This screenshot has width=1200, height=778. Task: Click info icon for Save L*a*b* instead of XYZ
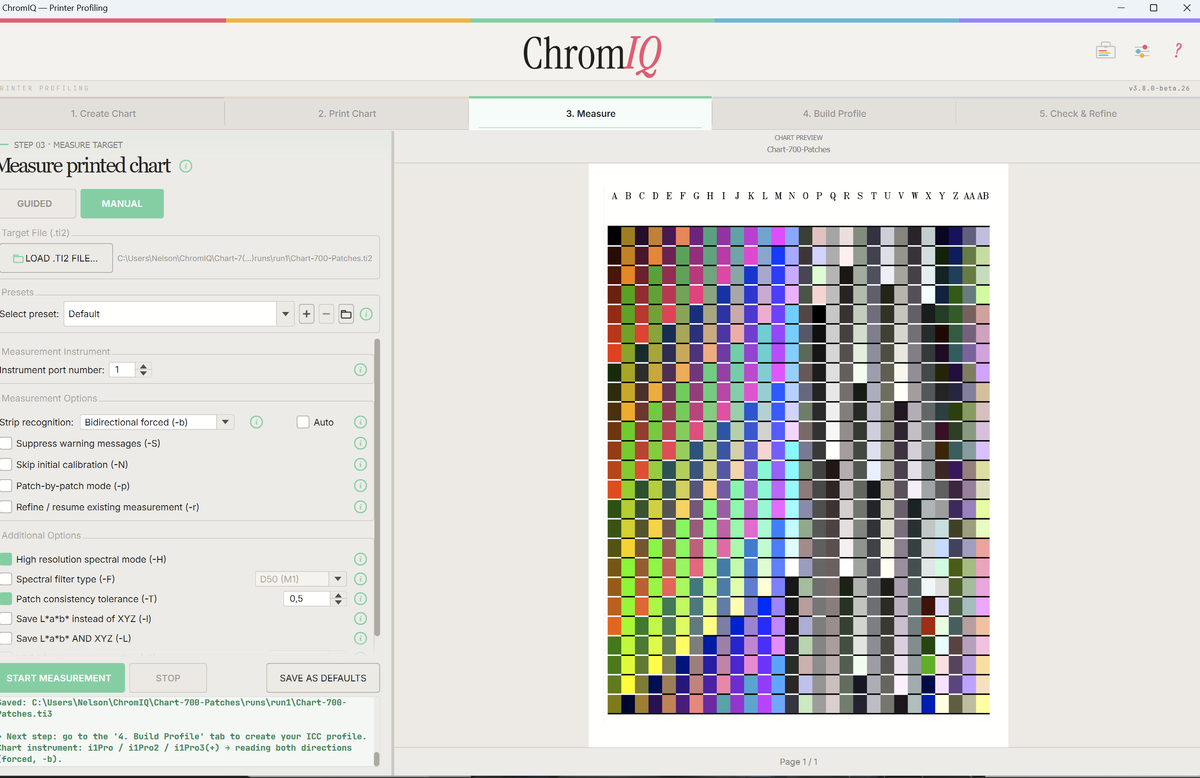pos(360,619)
